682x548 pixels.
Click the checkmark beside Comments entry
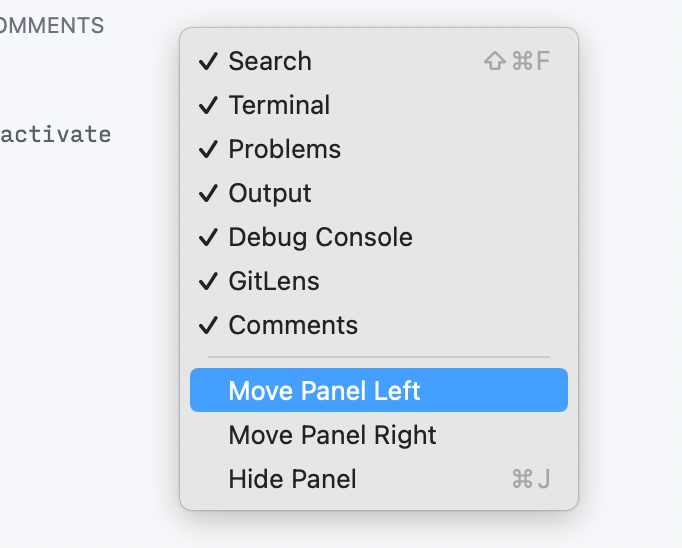click(x=208, y=326)
